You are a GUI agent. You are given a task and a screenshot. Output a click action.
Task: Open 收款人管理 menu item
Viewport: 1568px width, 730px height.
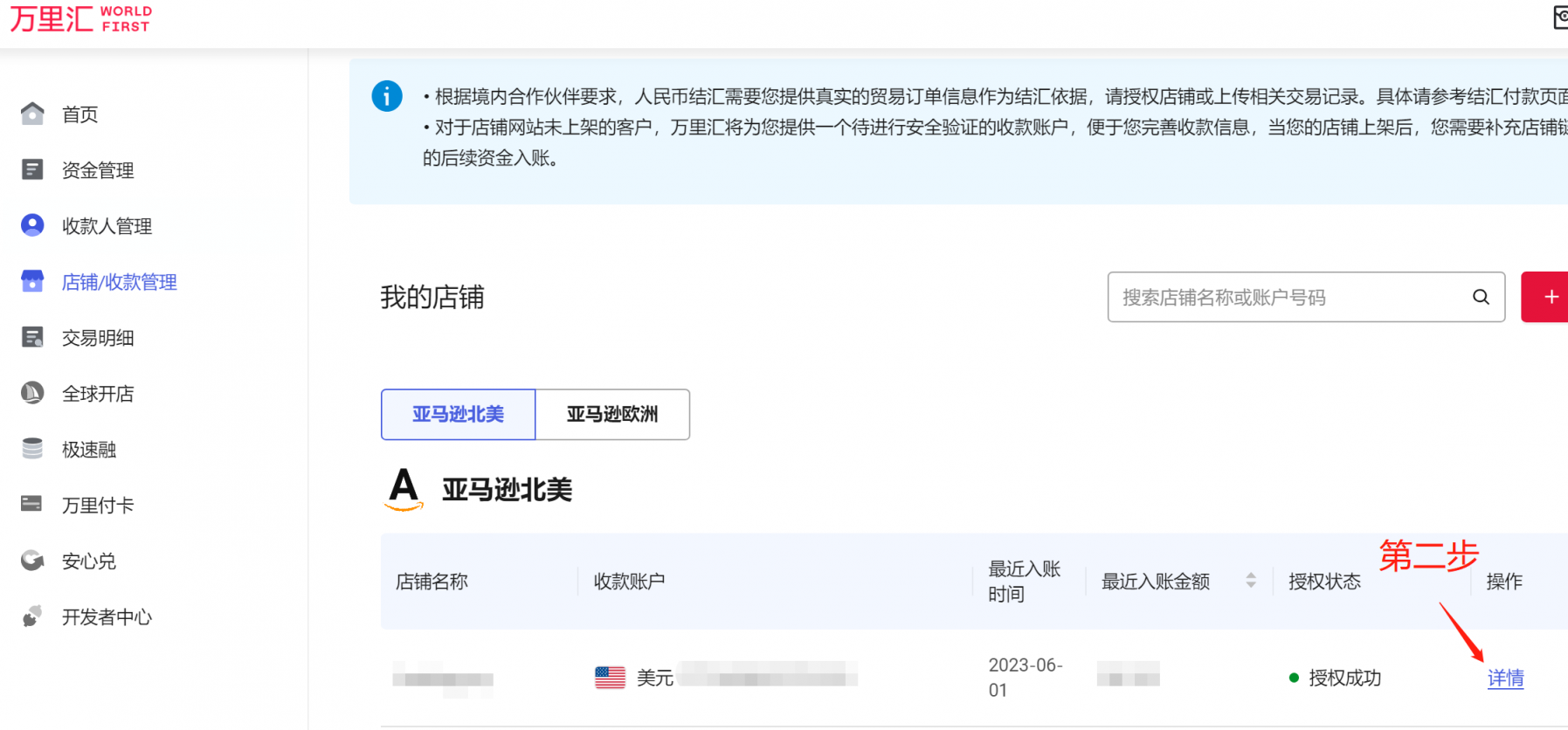pyautogui.click(x=107, y=226)
